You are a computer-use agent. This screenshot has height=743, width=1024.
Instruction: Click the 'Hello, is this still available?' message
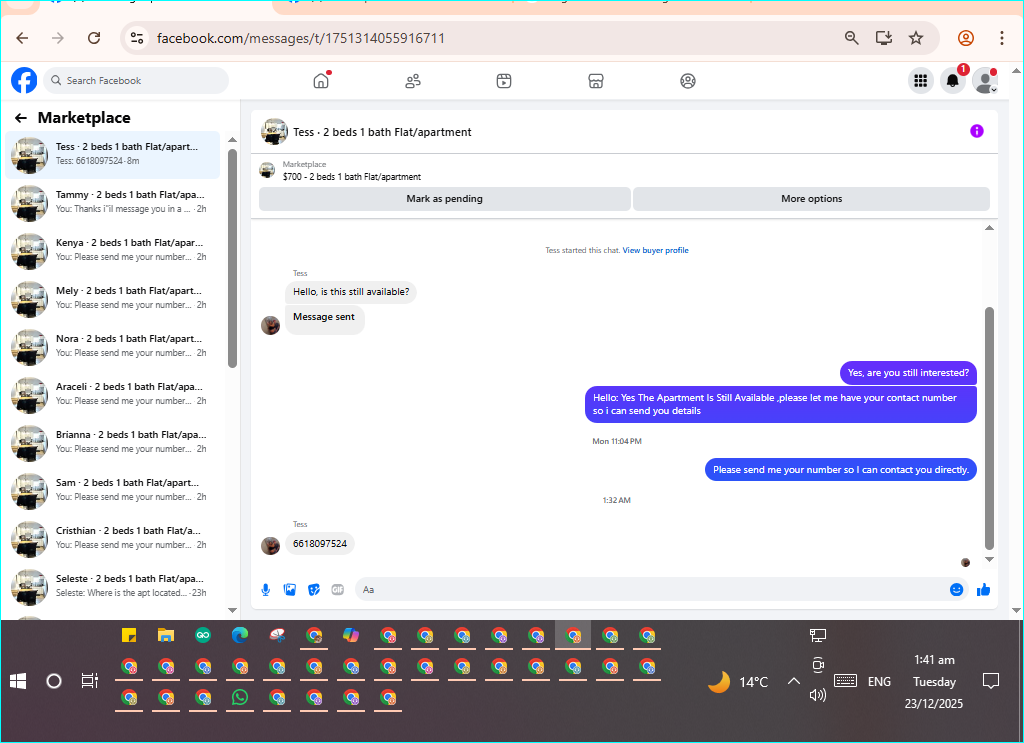click(351, 292)
